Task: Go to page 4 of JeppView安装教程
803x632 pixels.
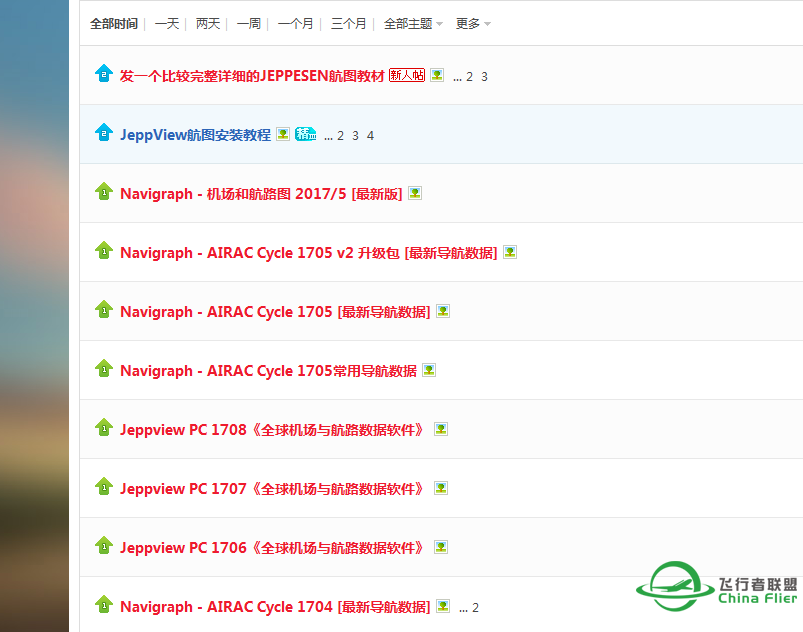Action: click(369, 134)
